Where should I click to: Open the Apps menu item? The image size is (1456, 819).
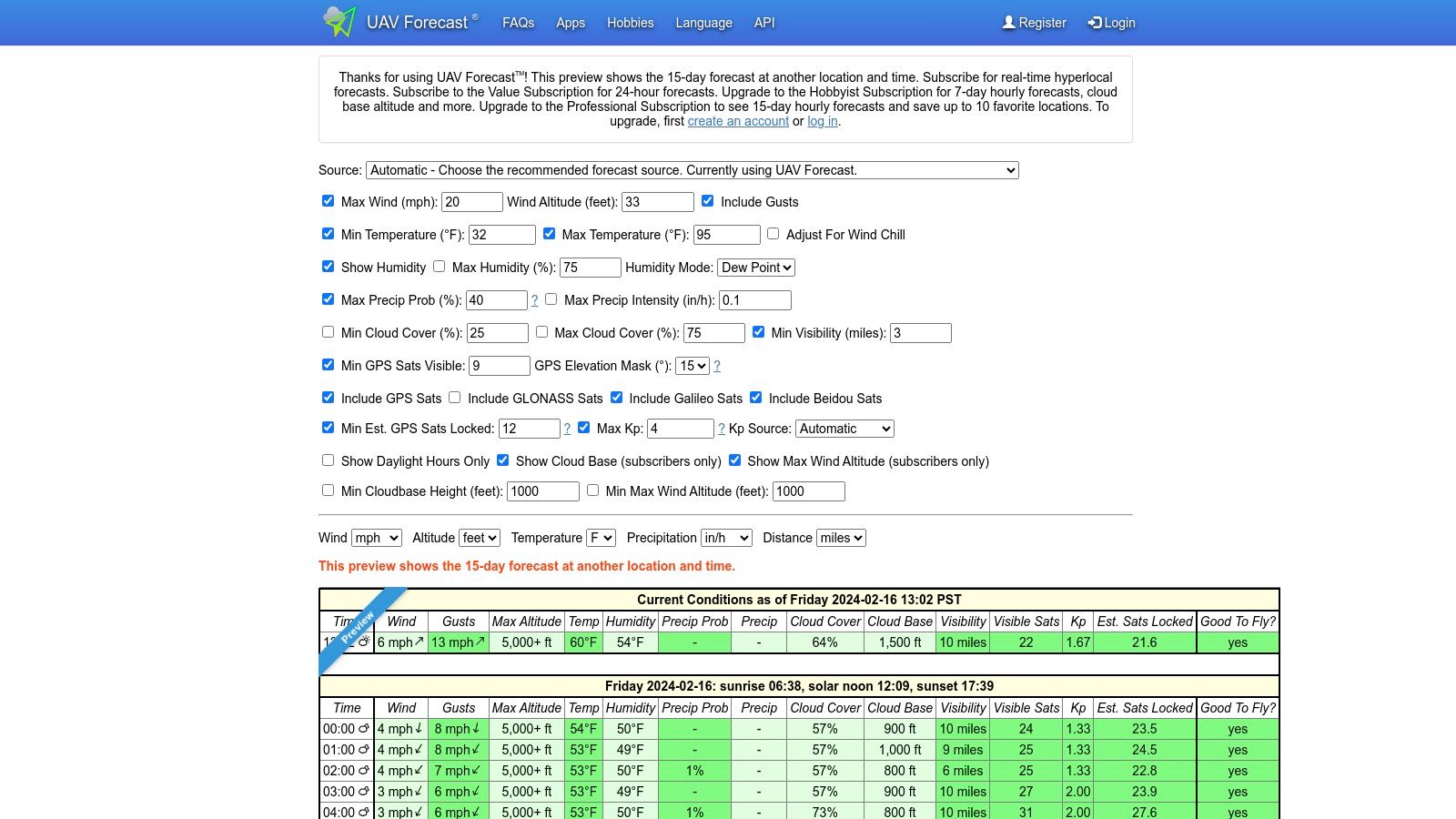click(x=571, y=23)
